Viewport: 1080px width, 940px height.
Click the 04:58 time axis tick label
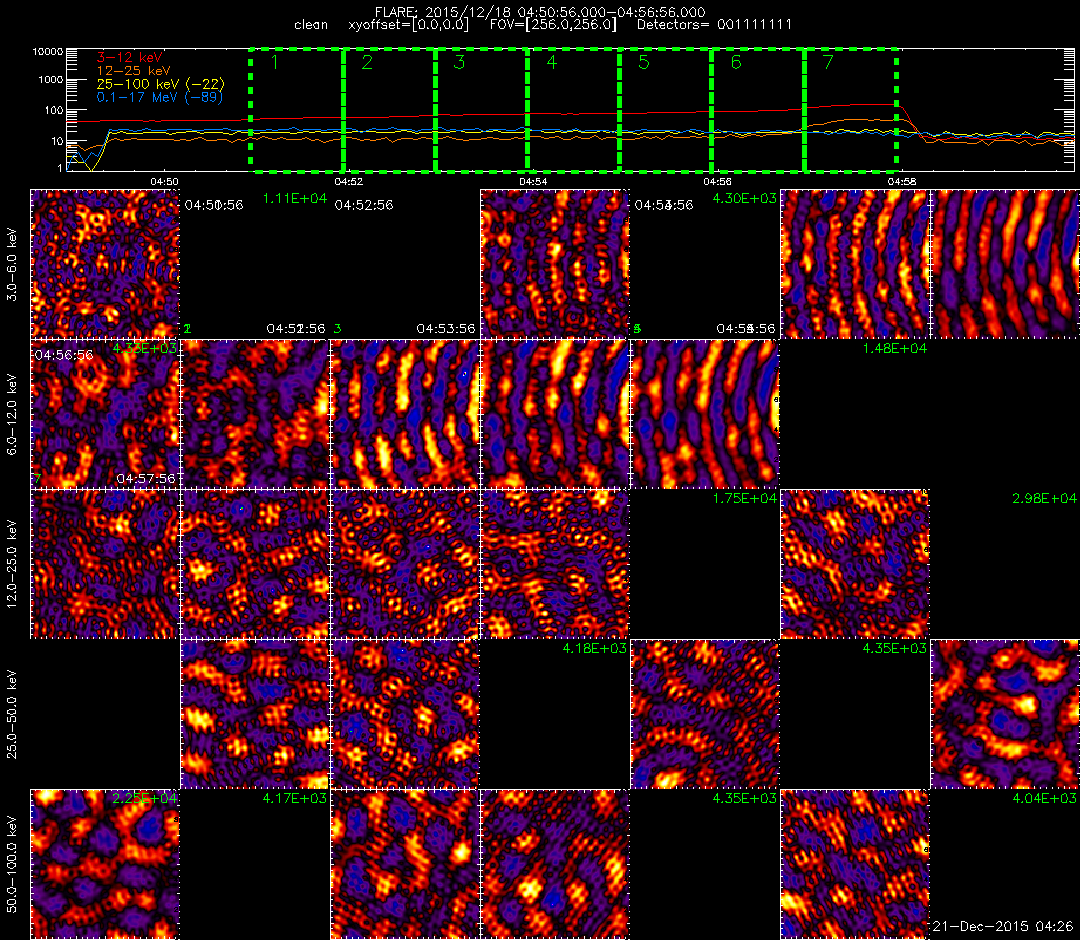902,182
